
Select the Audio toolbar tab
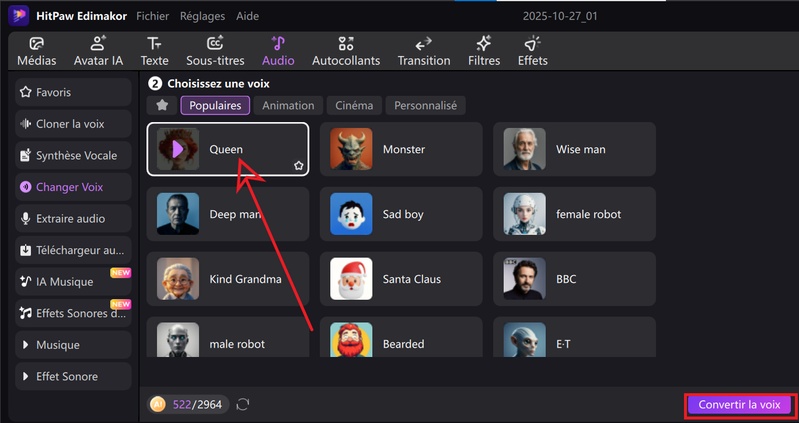click(x=278, y=51)
